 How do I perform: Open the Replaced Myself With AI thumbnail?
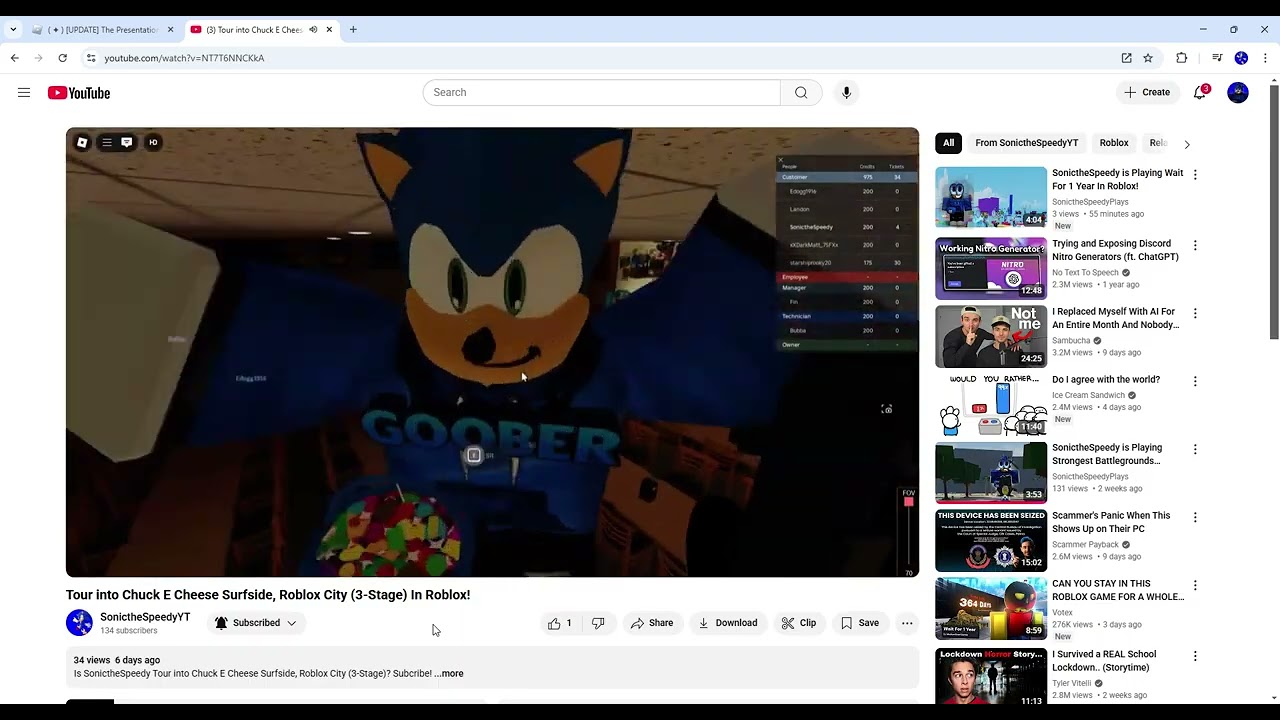click(x=991, y=336)
